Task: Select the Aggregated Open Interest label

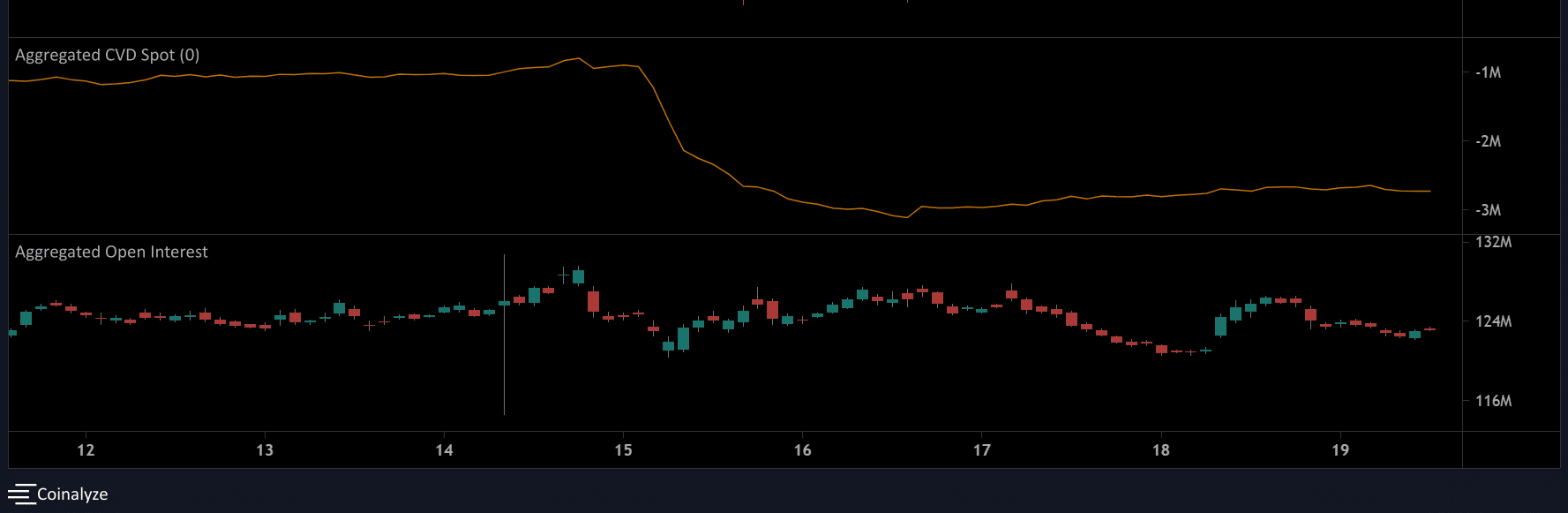Action: click(111, 252)
